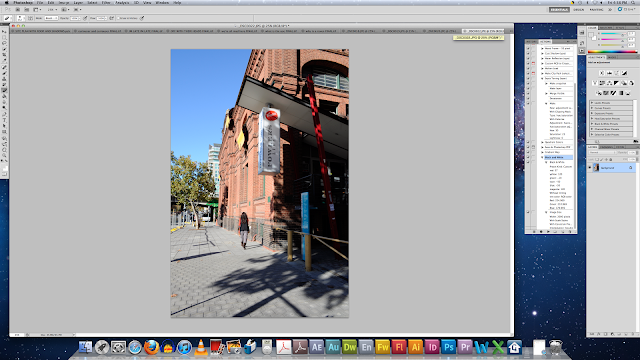Select the Type tool
Viewport: 640px width, 360px height.
point(4,120)
